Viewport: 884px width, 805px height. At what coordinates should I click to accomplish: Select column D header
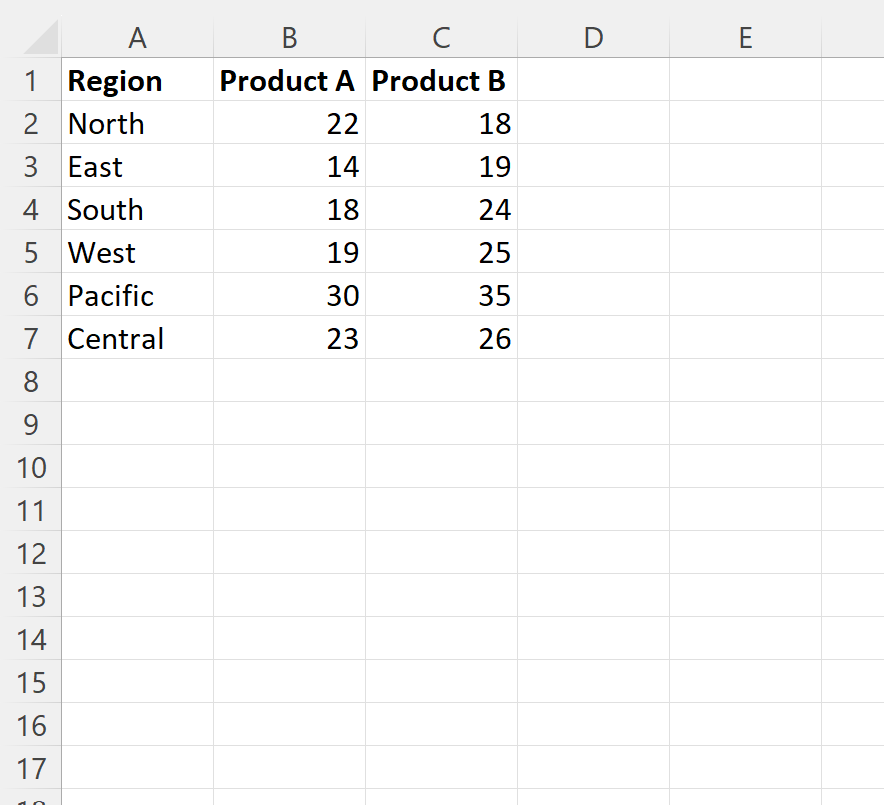[593, 38]
